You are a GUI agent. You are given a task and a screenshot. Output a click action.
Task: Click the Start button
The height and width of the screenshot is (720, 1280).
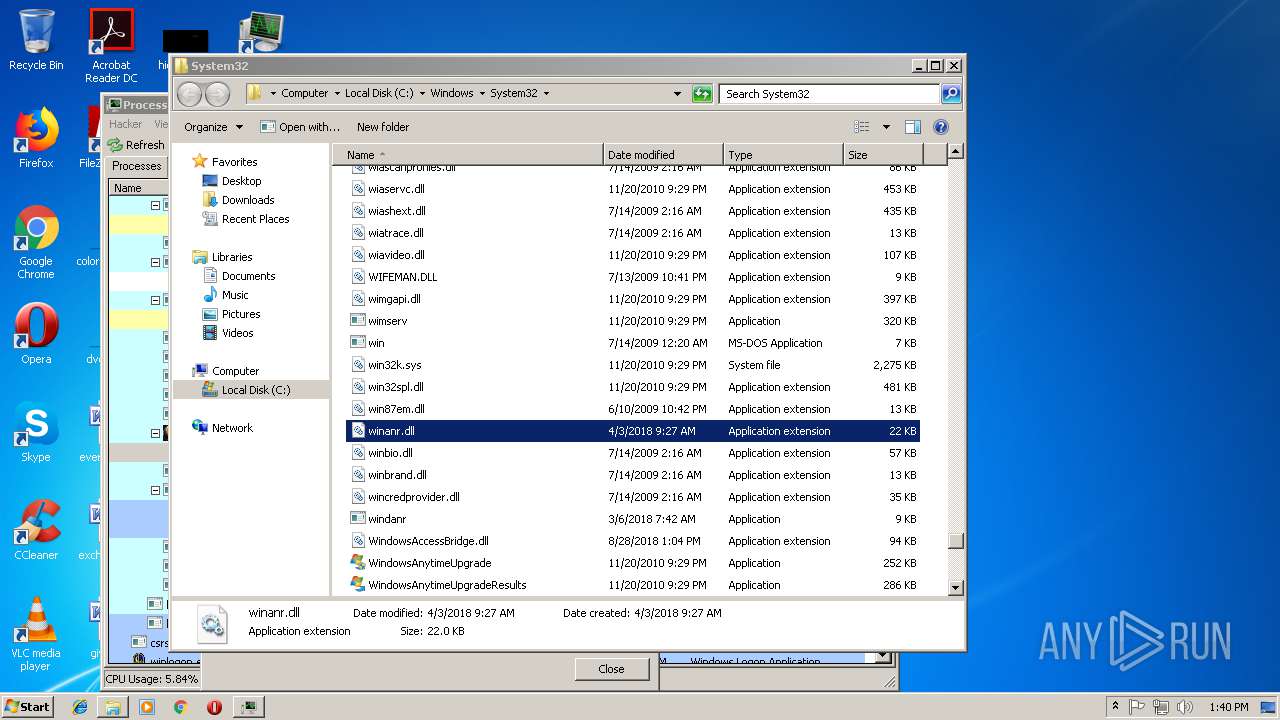click(x=28, y=707)
